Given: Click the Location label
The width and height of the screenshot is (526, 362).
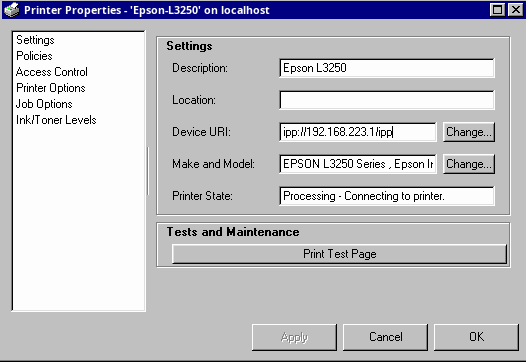Looking at the screenshot, I should click(x=194, y=100).
